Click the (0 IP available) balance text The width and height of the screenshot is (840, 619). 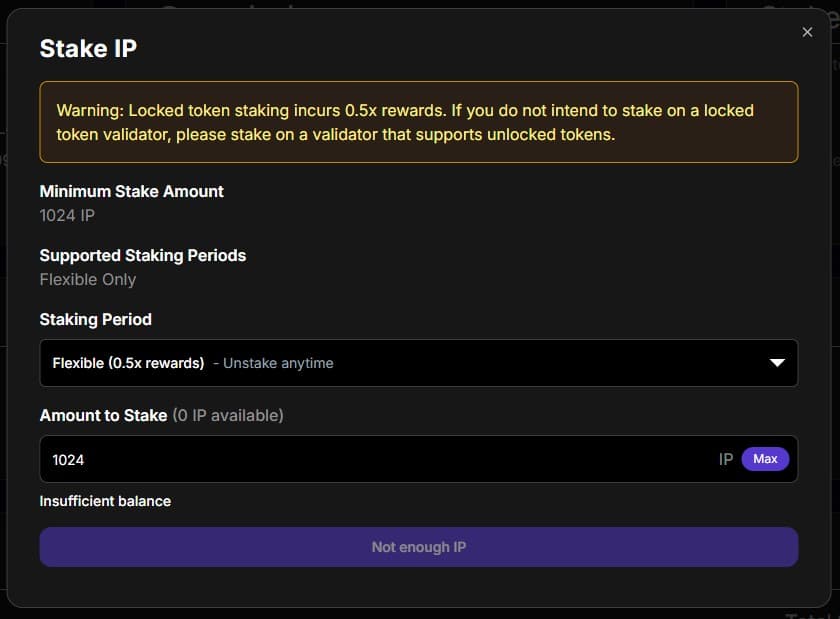[228, 415]
